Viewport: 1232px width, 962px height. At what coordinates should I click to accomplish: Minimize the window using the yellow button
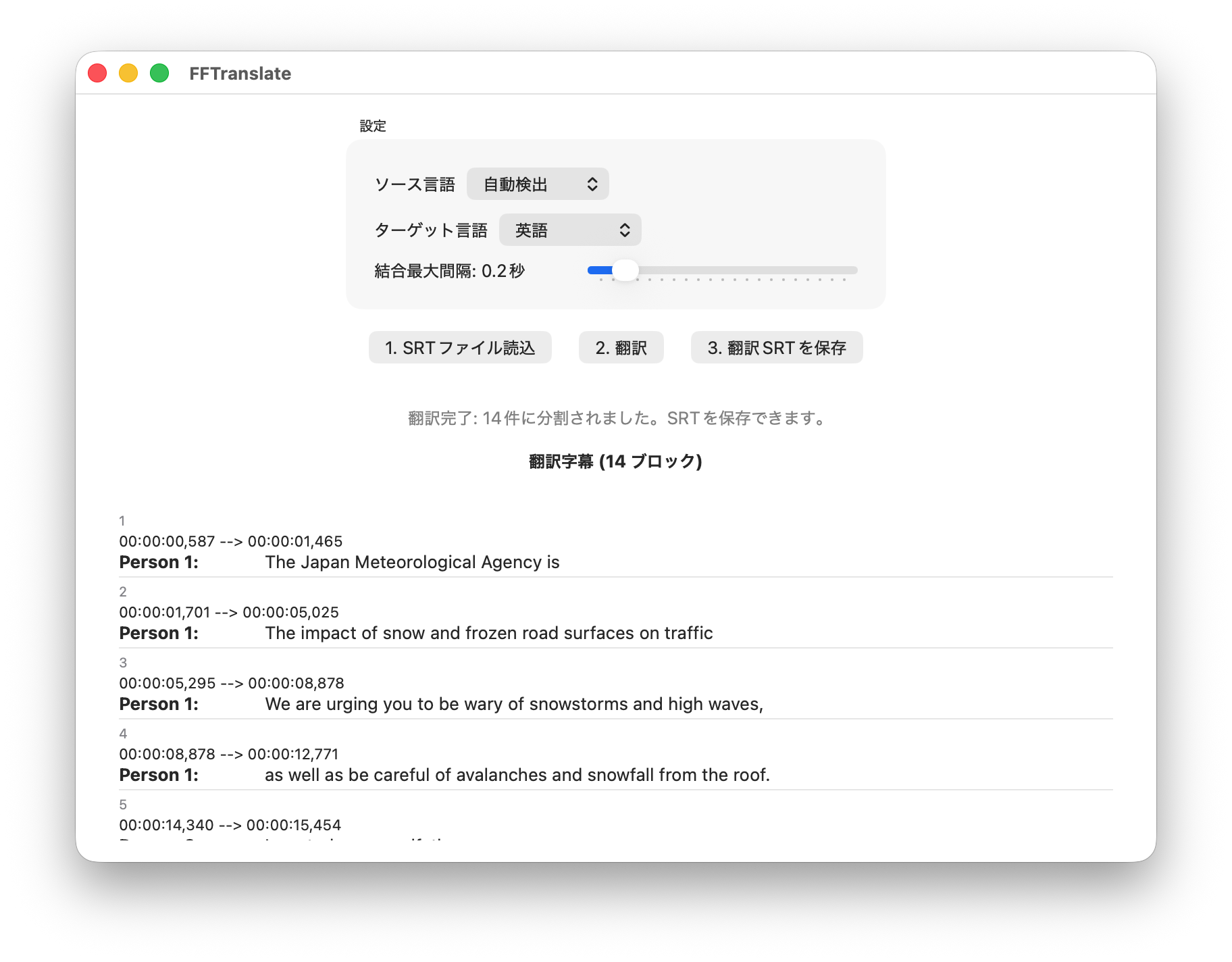pos(128,73)
